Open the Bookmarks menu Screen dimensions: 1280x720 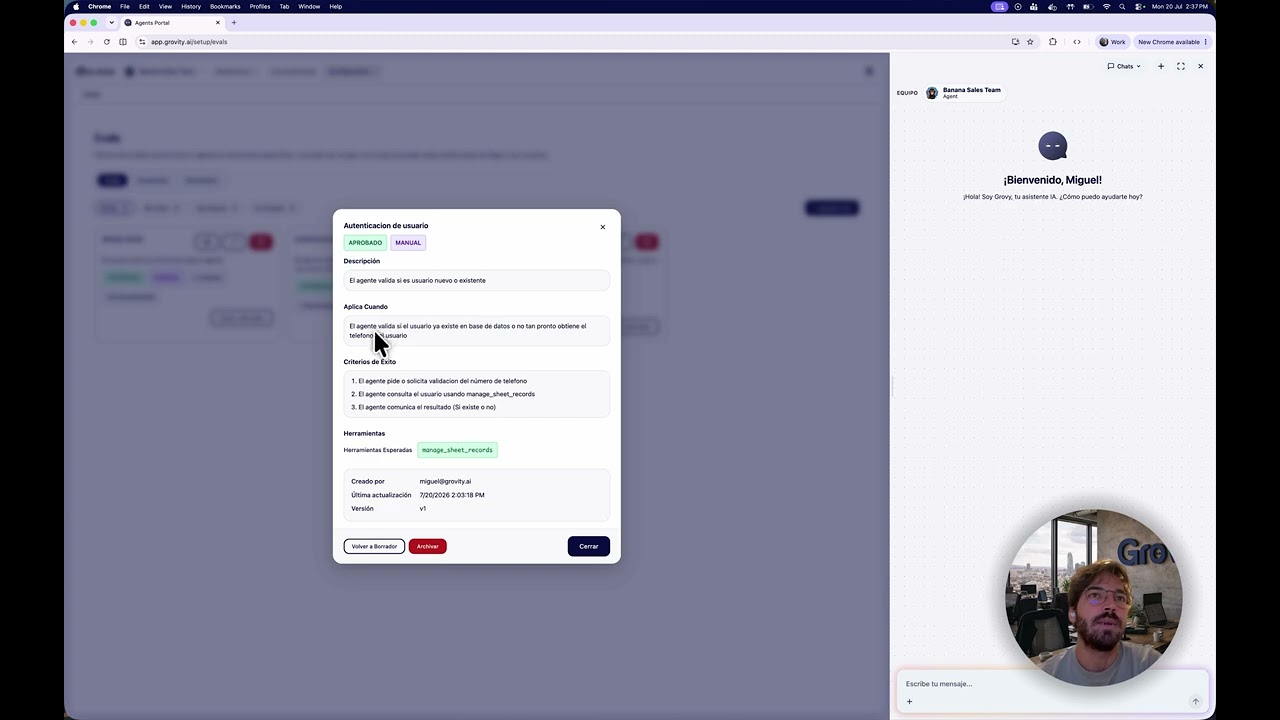[225, 6]
